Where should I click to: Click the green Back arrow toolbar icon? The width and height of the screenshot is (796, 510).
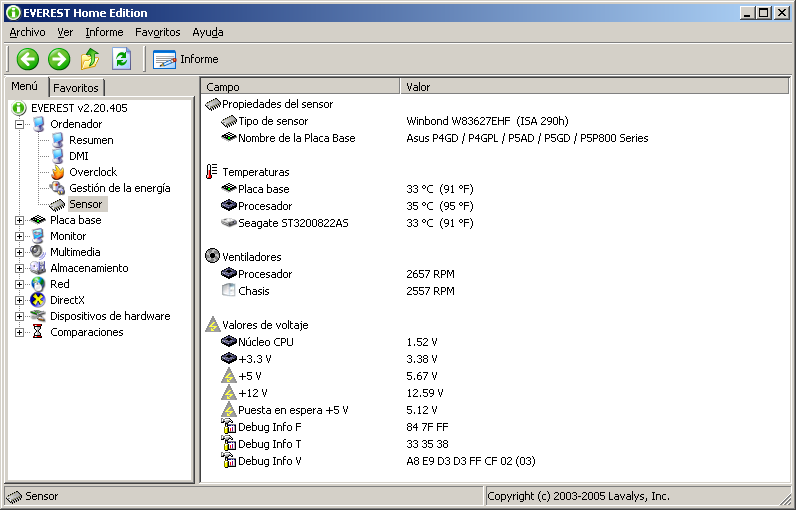click(28, 59)
